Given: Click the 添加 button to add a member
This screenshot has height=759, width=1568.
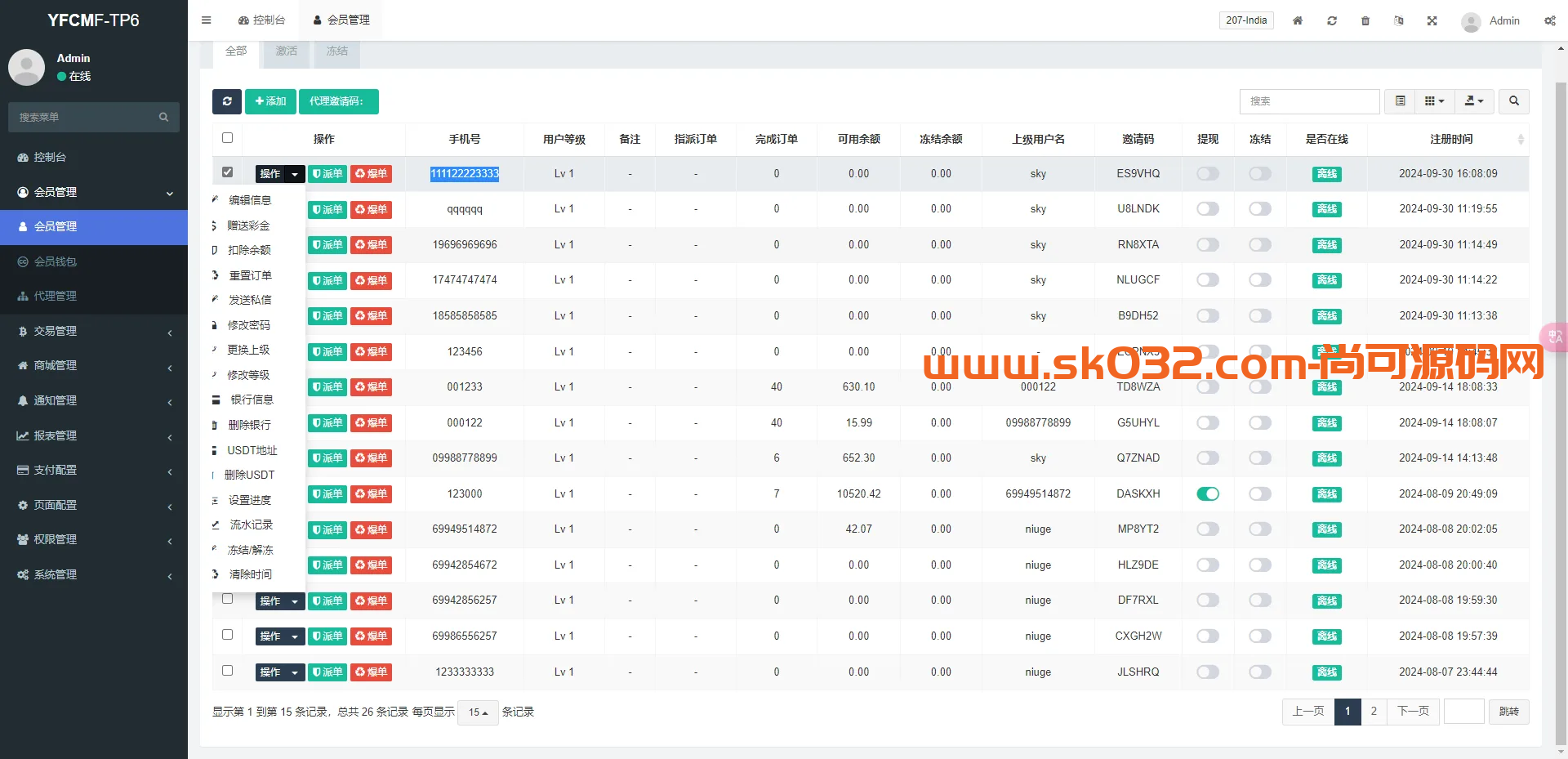Looking at the screenshot, I should point(270,101).
